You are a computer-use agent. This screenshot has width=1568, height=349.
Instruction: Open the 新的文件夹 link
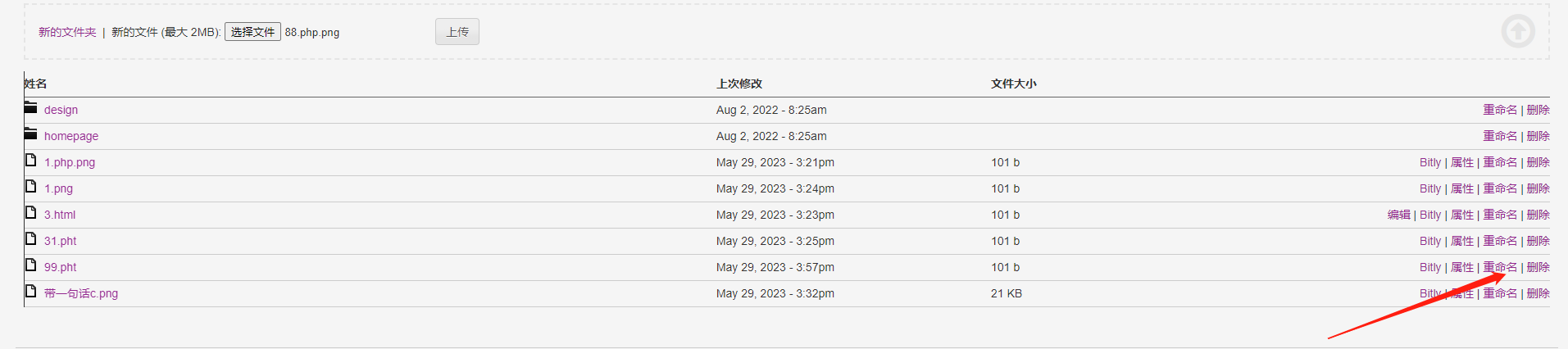pyautogui.click(x=67, y=32)
